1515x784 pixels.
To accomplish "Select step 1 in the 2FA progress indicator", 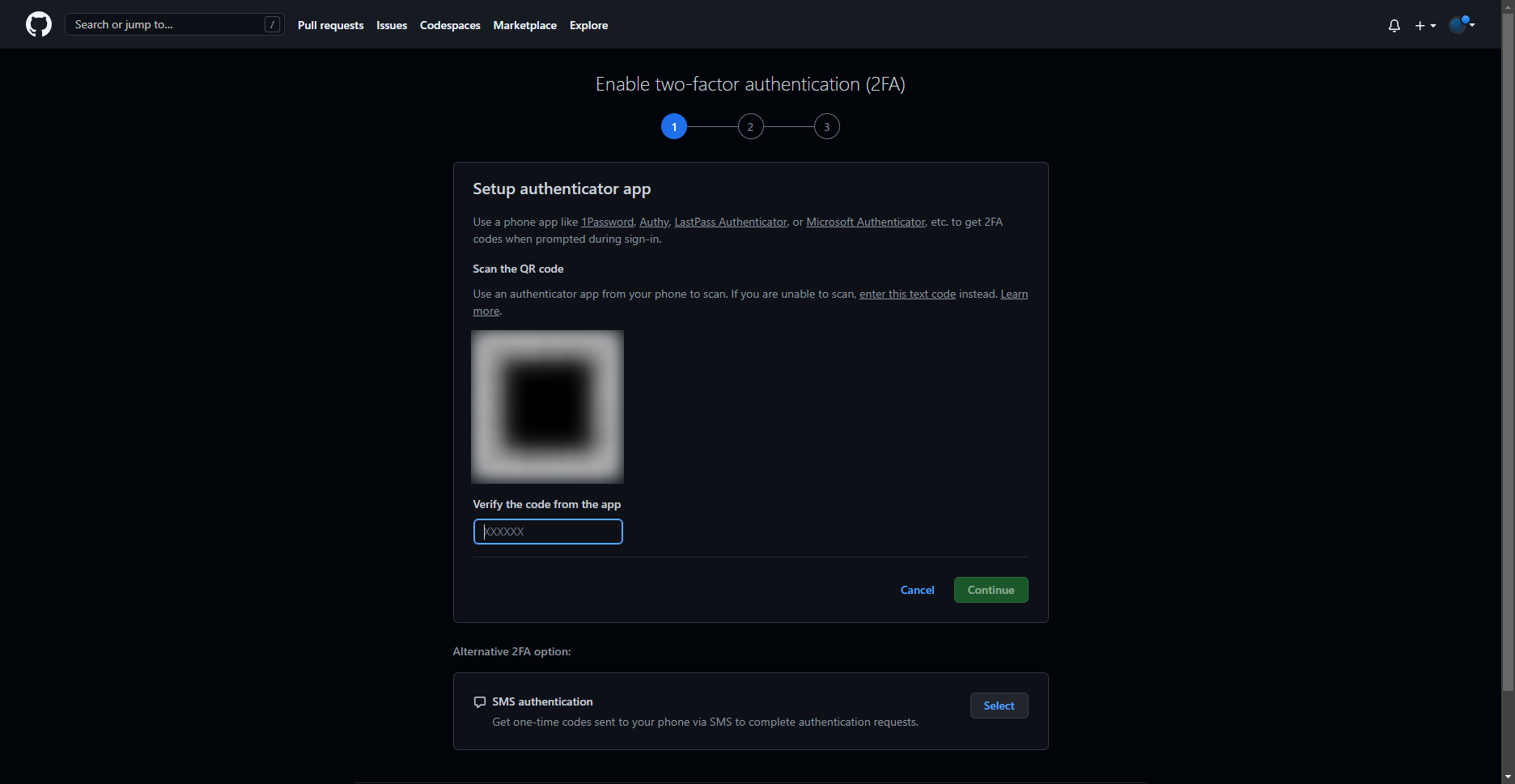I will [674, 126].
